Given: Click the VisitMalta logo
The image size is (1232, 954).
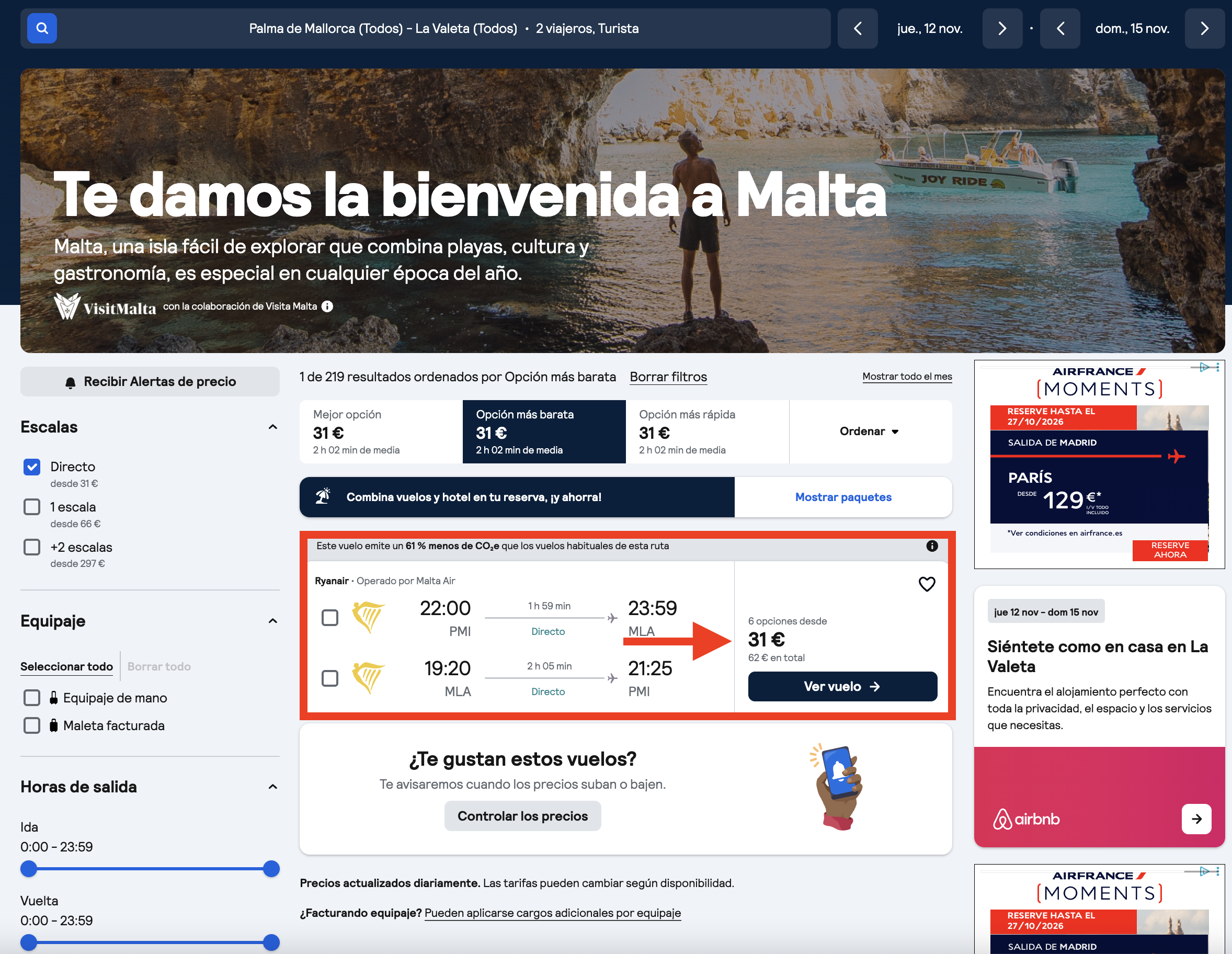Looking at the screenshot, I should 105,306.
